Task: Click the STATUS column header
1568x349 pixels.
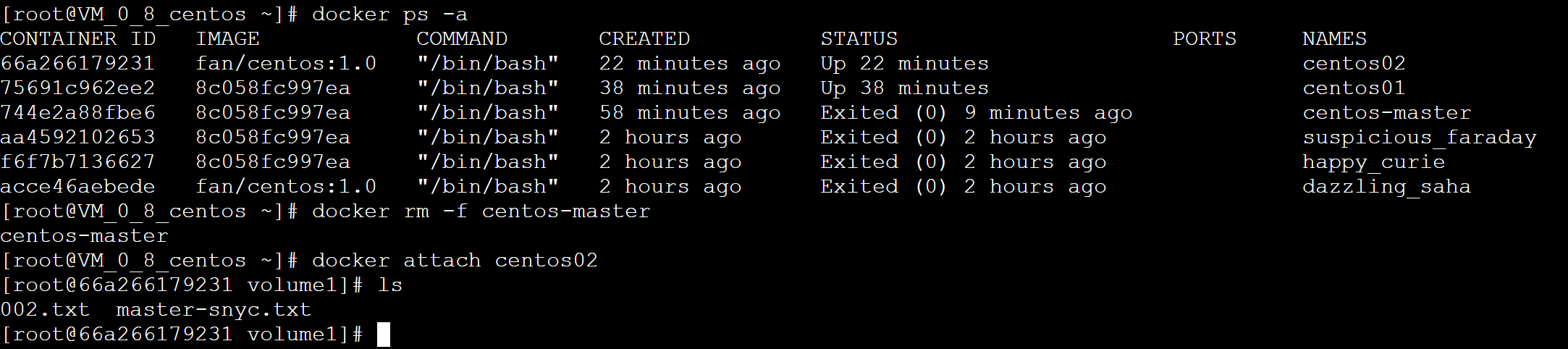Action: coord(859,39)
